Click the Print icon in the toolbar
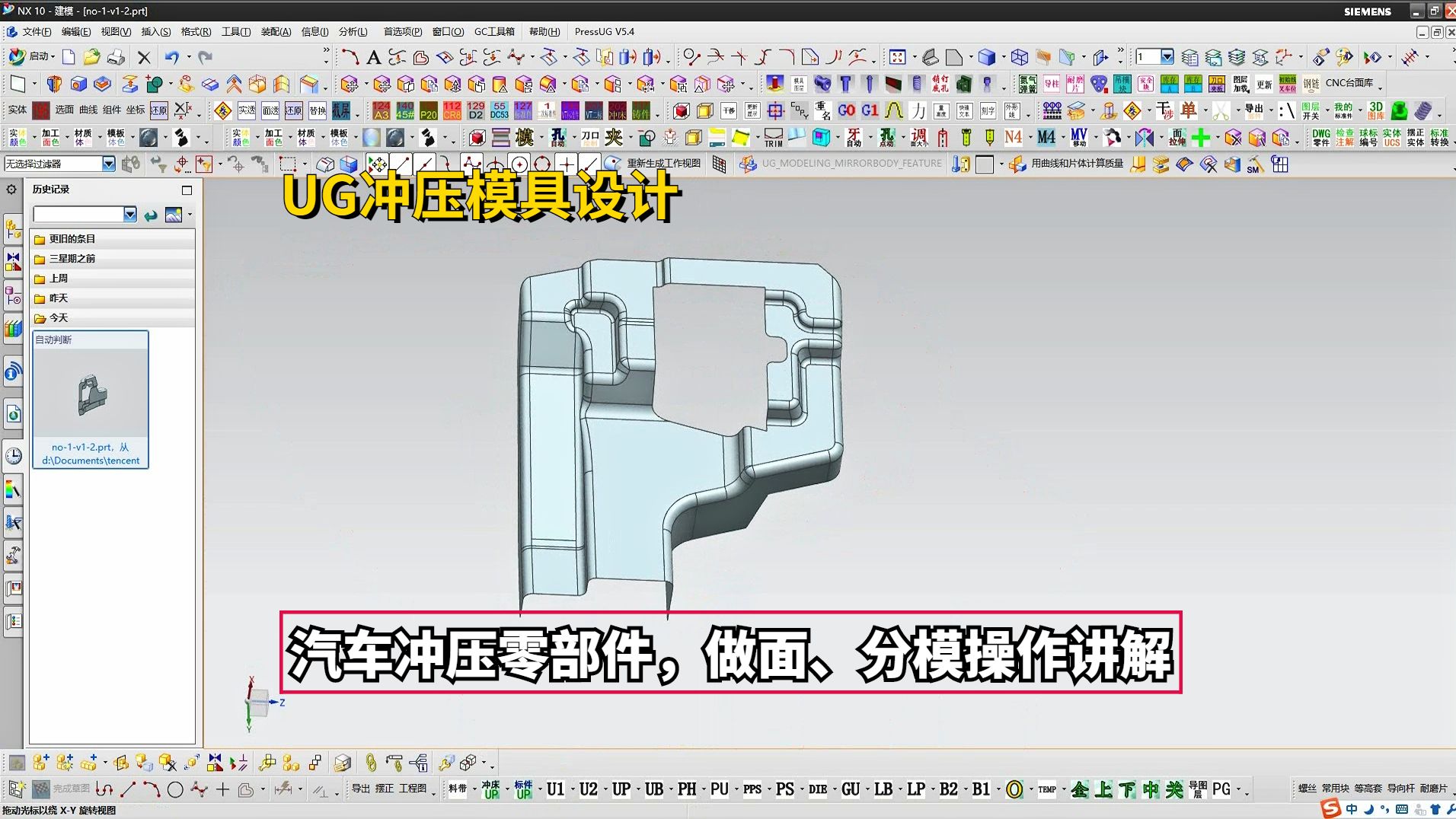 pos(116,57)
